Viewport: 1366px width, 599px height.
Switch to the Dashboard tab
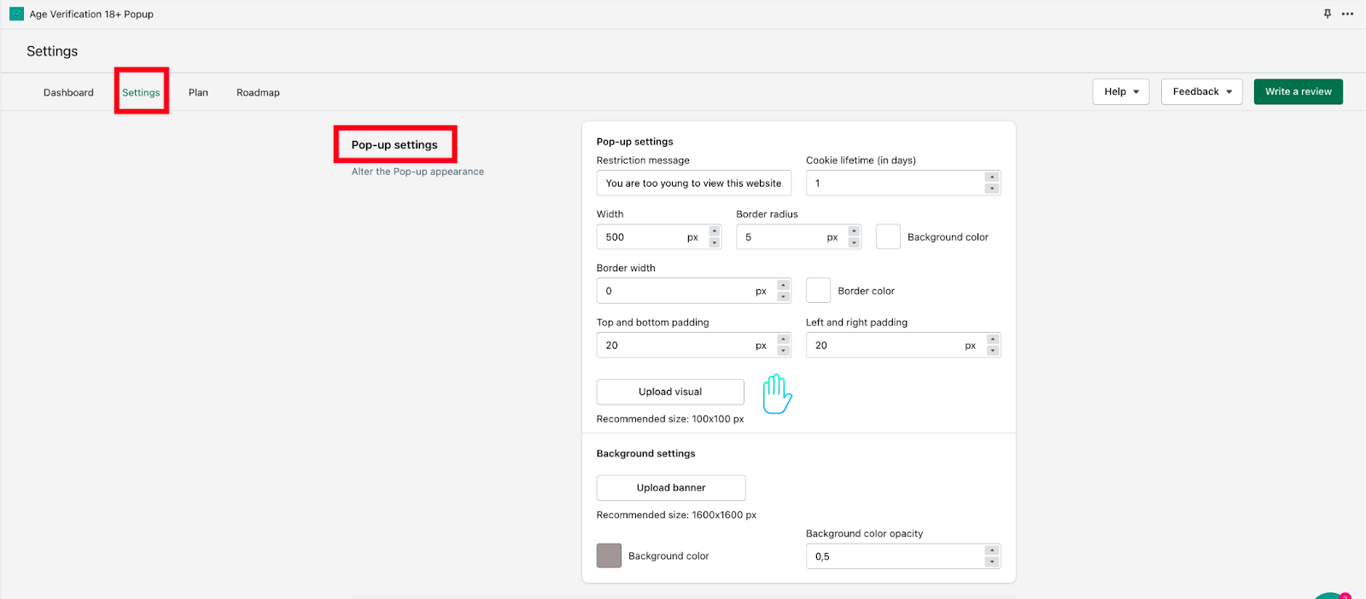(68, 93)
